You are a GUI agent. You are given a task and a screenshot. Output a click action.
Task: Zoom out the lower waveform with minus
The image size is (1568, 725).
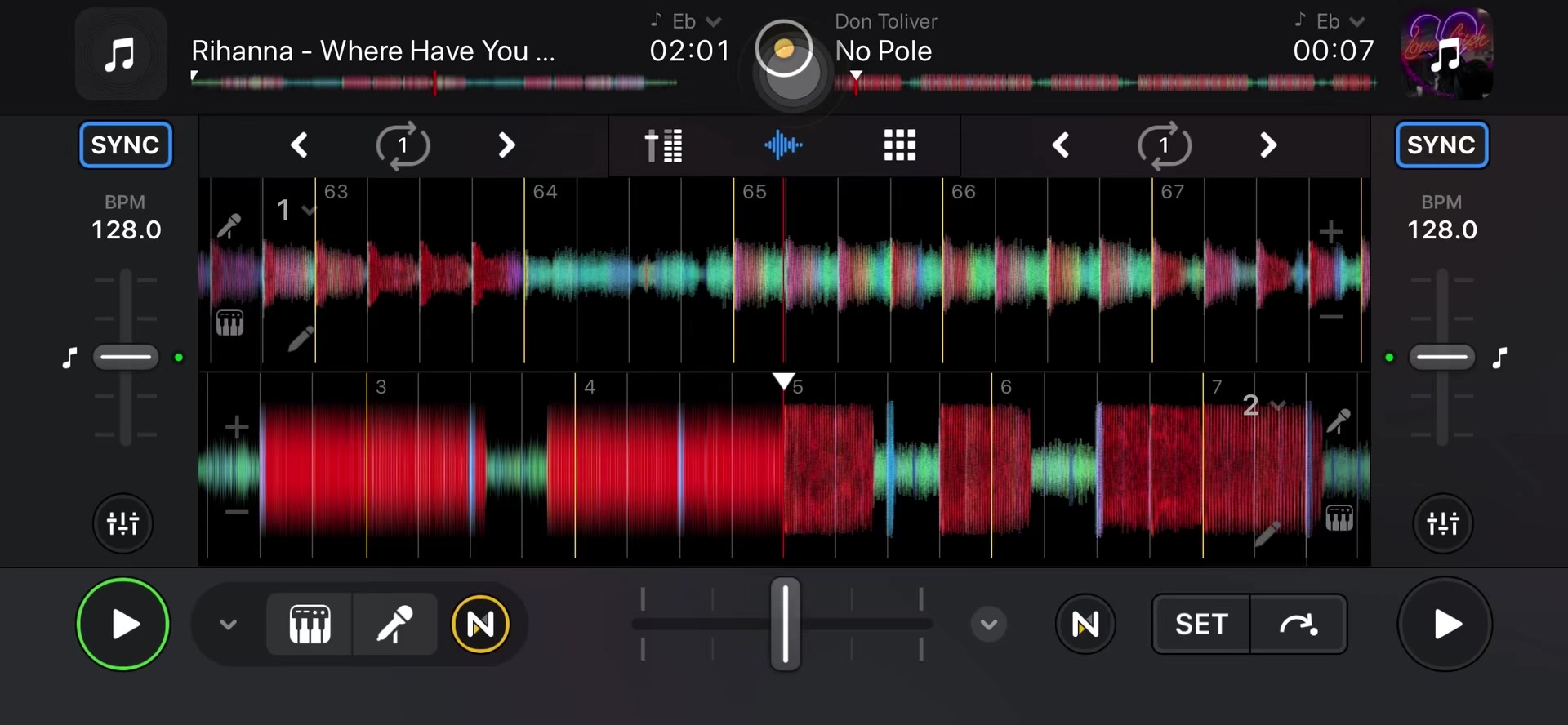coord(237,512)
